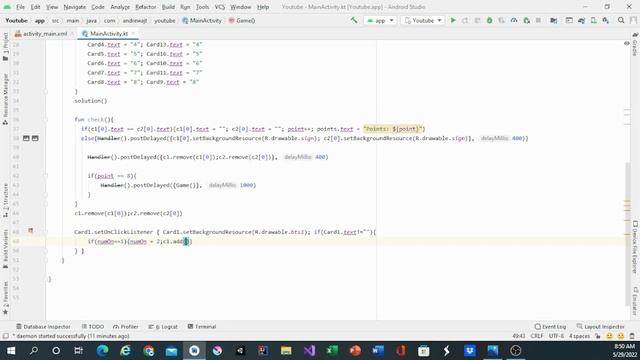Screen dimensions: 640x360
Task: Open the Gradle side panel
Action: (x=635, y=45)
